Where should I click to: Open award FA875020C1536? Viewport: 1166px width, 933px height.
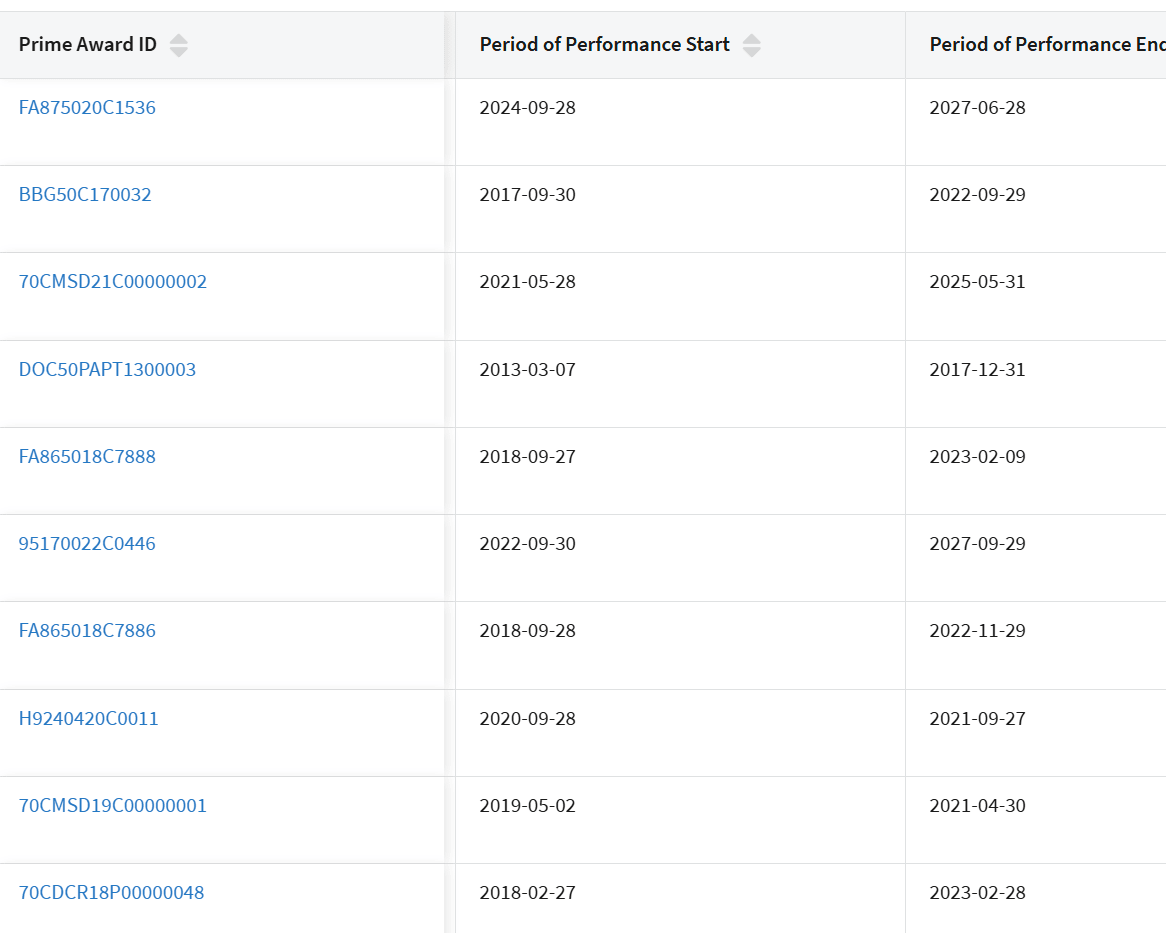click(x=87, y=108)
